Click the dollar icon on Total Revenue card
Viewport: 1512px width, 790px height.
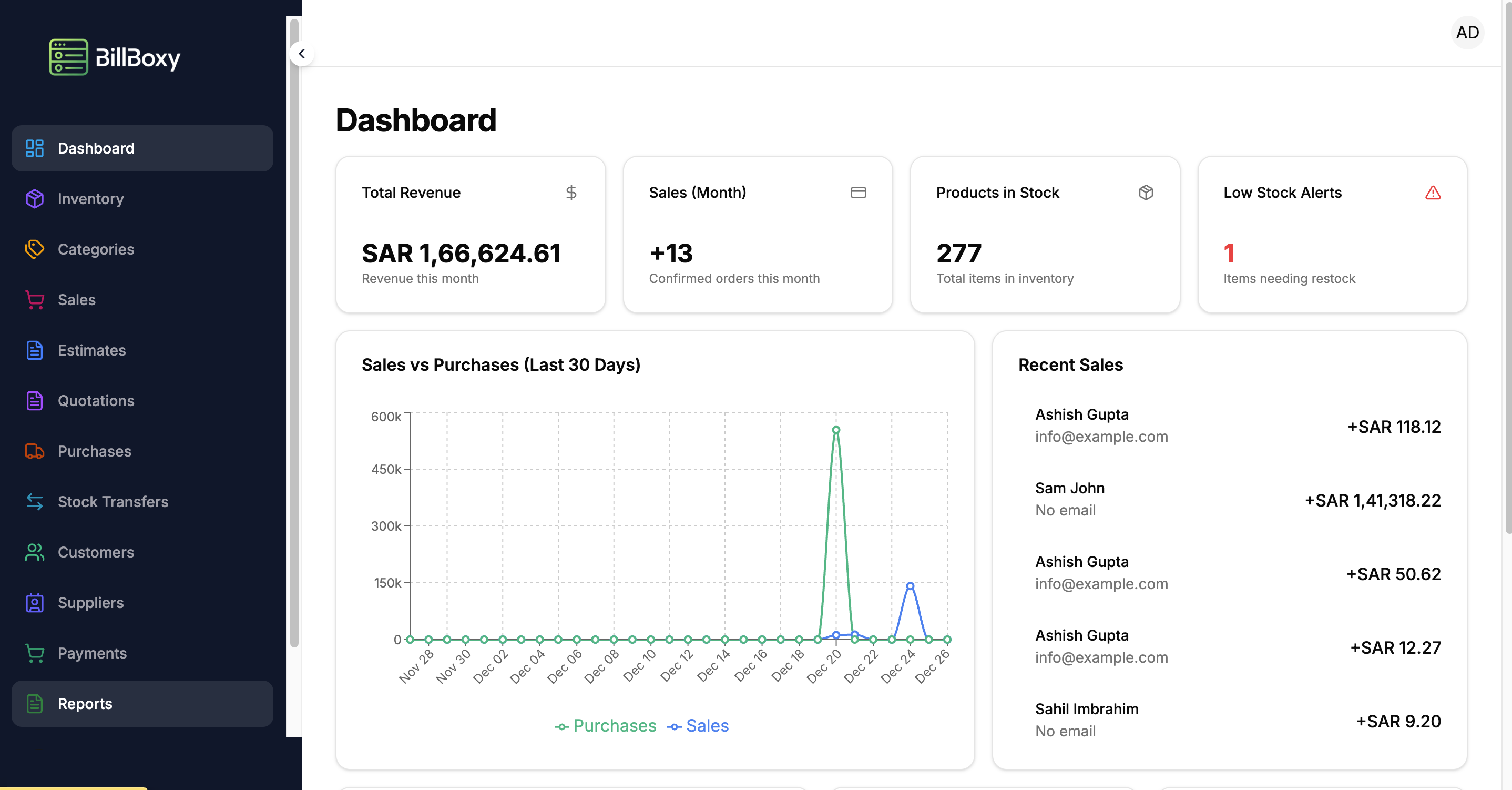pos(571,193)
